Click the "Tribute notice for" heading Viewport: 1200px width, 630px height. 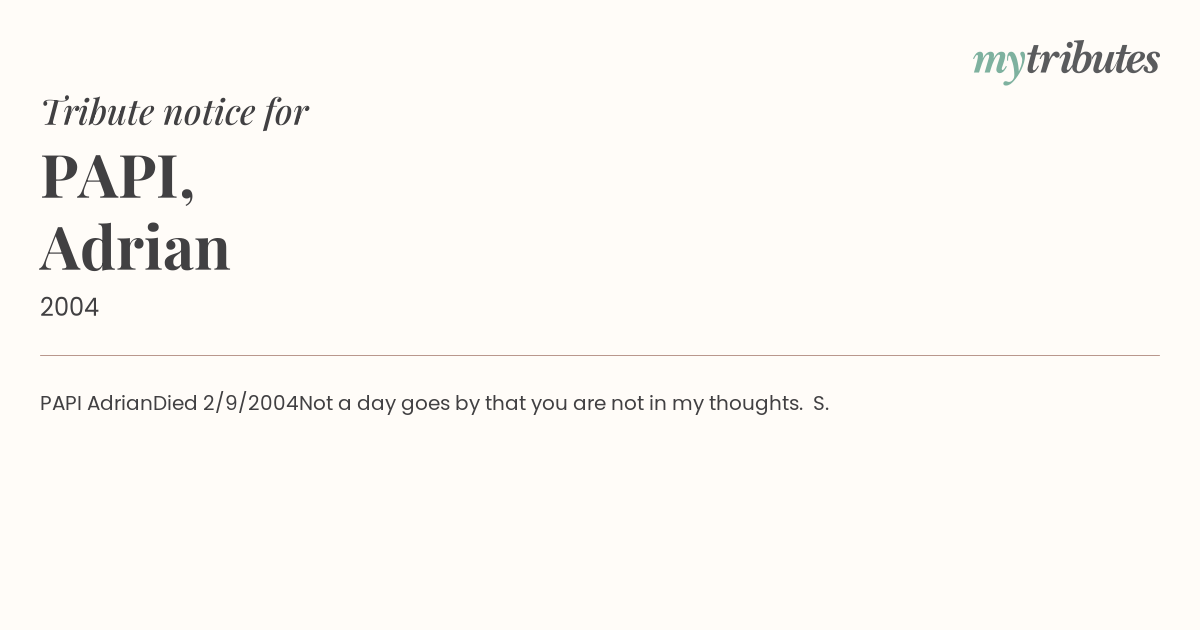pyautogui.click(x=174, y=112)
